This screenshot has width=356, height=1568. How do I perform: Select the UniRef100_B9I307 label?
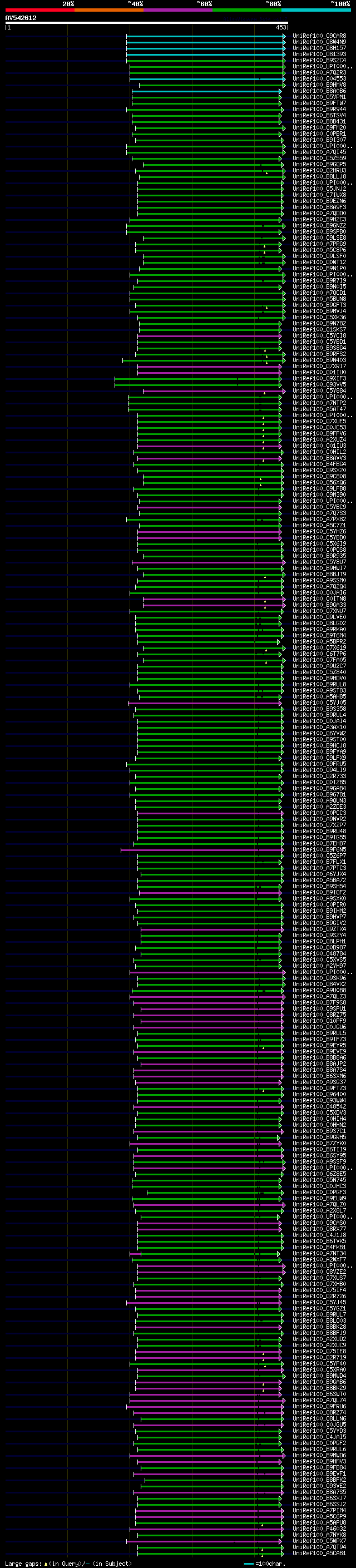(319, 140)
